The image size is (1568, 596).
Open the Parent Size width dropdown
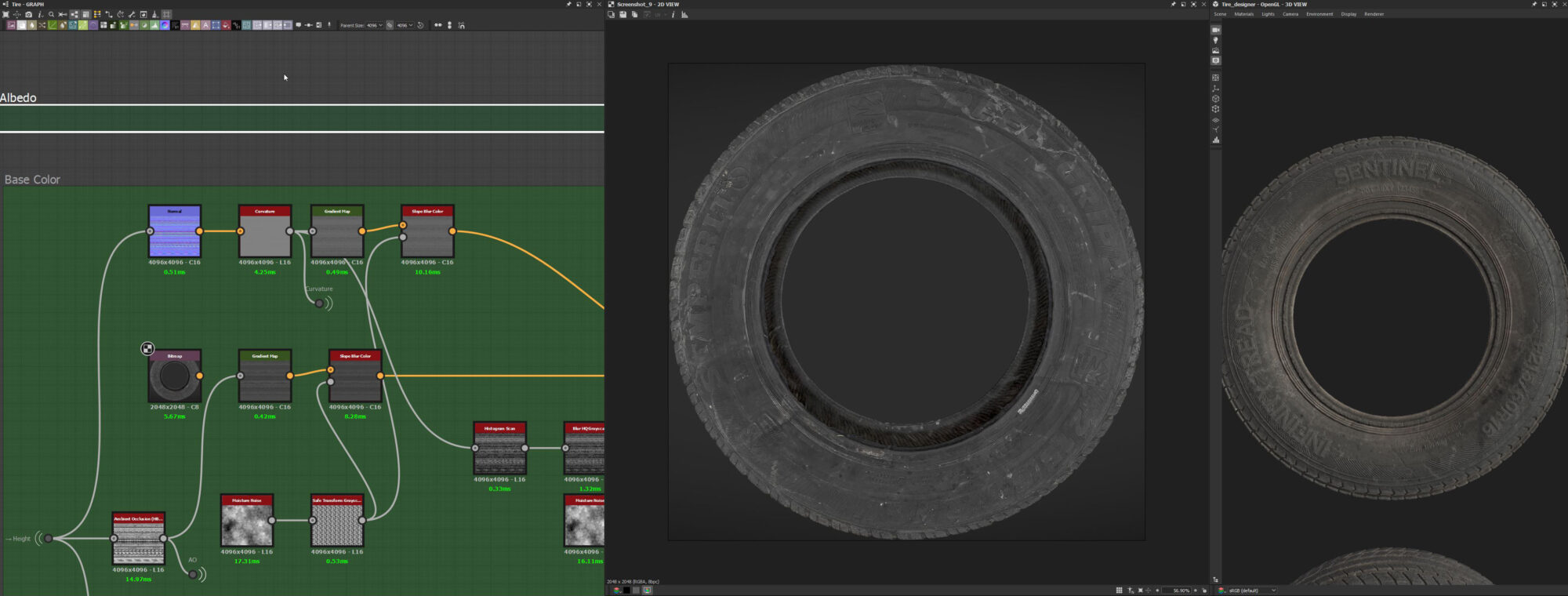374,25
